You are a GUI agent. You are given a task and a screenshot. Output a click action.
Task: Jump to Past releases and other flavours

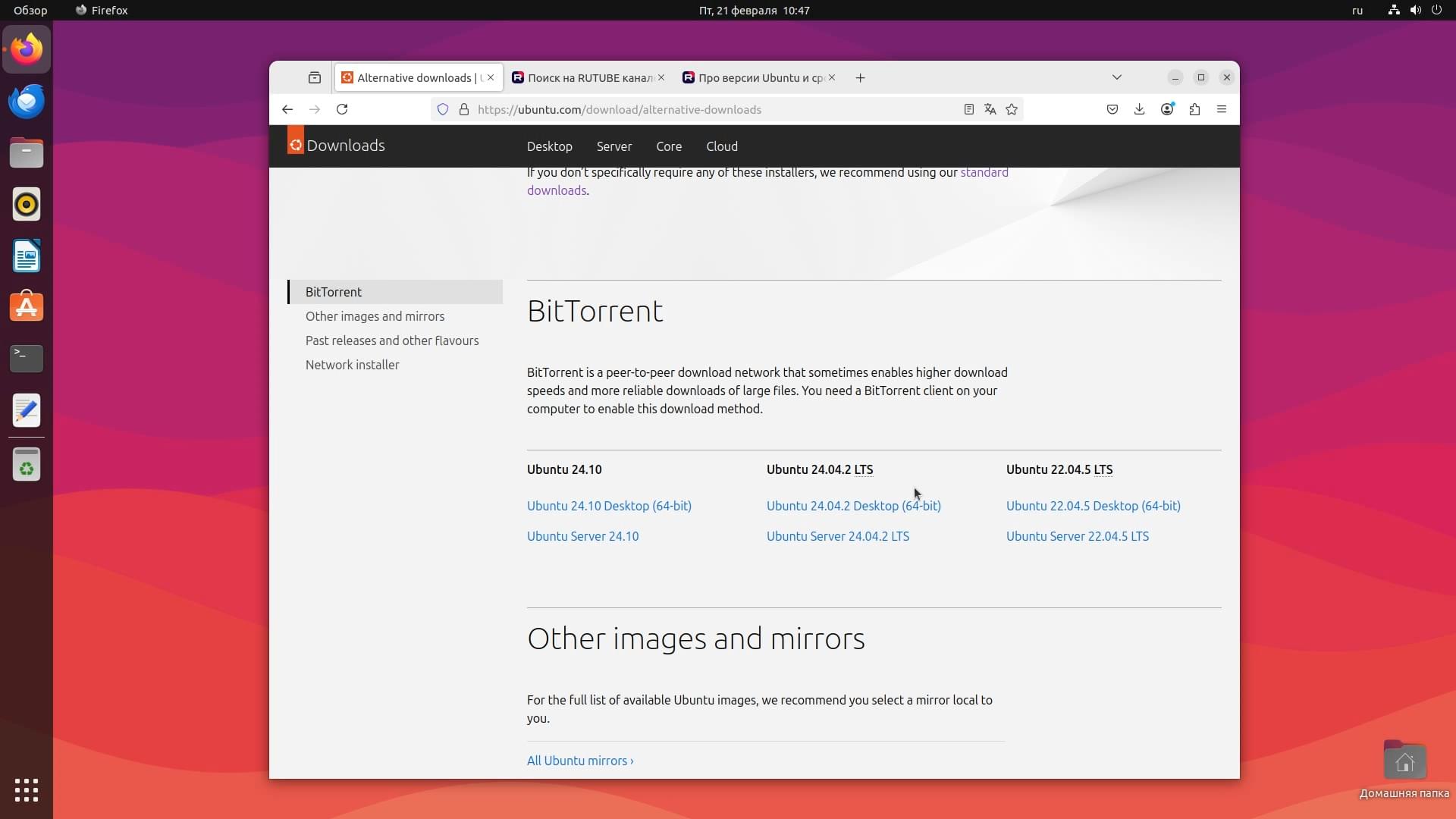click(392, 340)
